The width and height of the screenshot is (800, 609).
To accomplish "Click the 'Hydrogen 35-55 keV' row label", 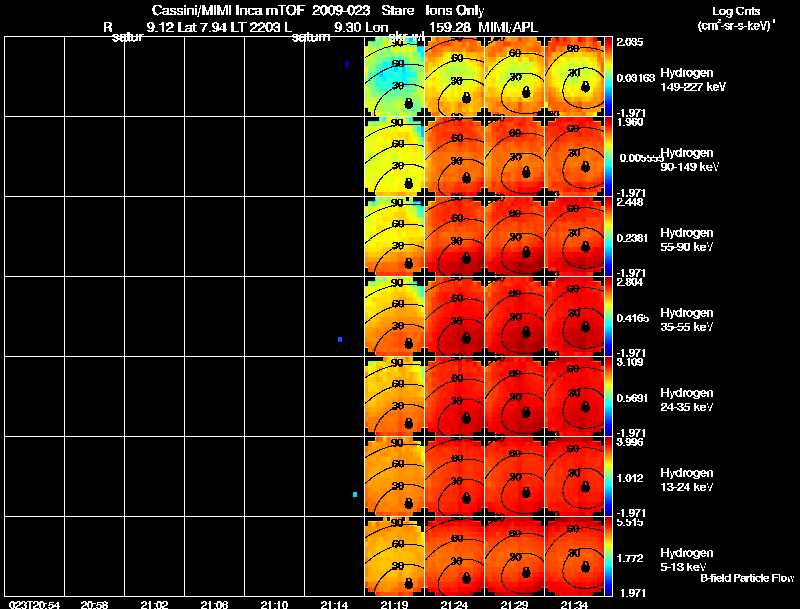I will pos(687,320).
